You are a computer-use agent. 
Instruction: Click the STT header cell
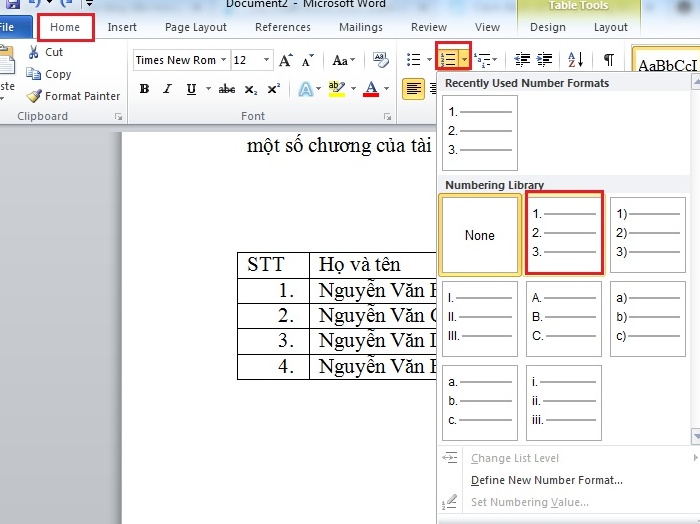pos(273,265)
